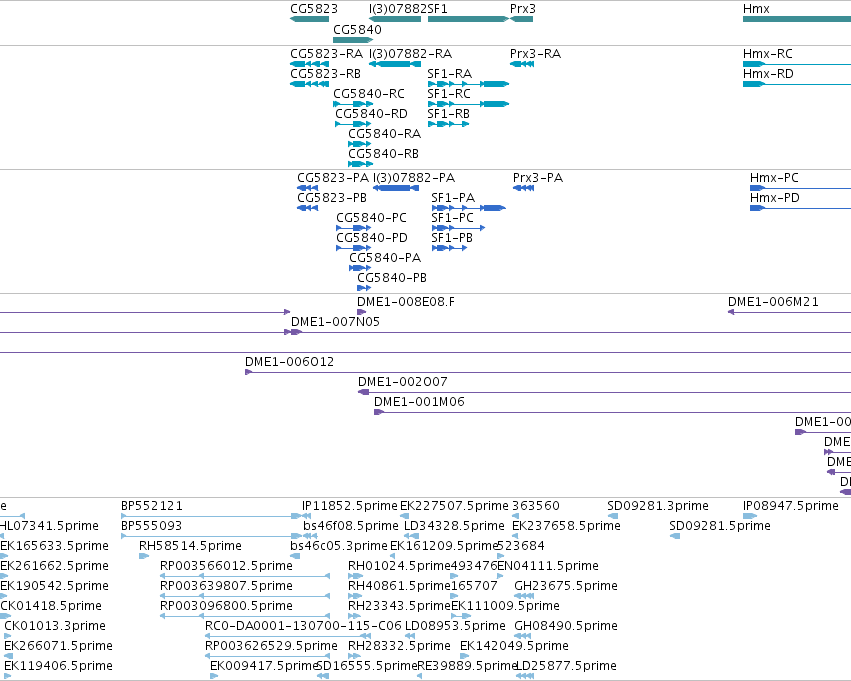Click the l(3)07882-RA transcript
The image size is (851, 681).
coord(395,64)
